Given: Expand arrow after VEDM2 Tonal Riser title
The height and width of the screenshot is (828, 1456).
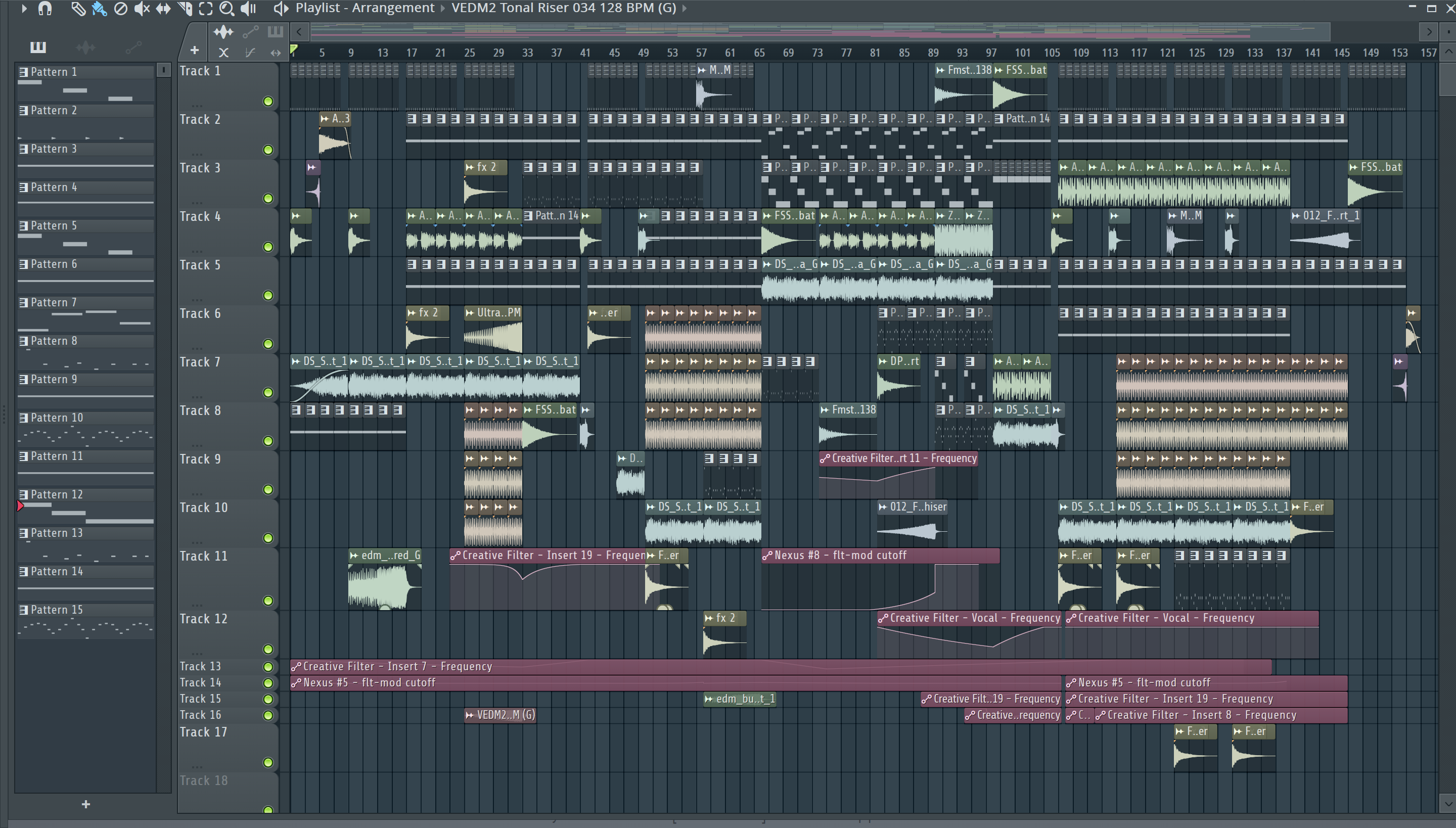Looking at the screenshot, I should point(684,9).
